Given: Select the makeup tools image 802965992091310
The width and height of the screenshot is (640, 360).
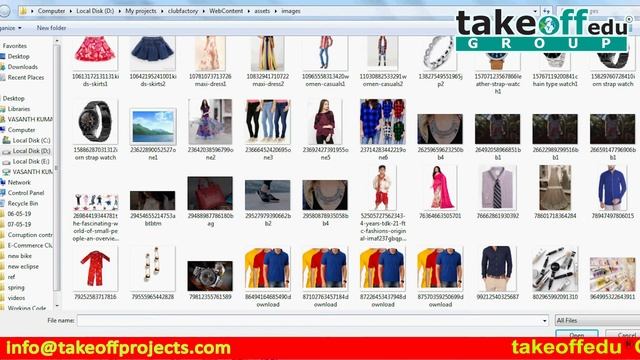Looking at the screenshot, I should click(x=555, y=269).
